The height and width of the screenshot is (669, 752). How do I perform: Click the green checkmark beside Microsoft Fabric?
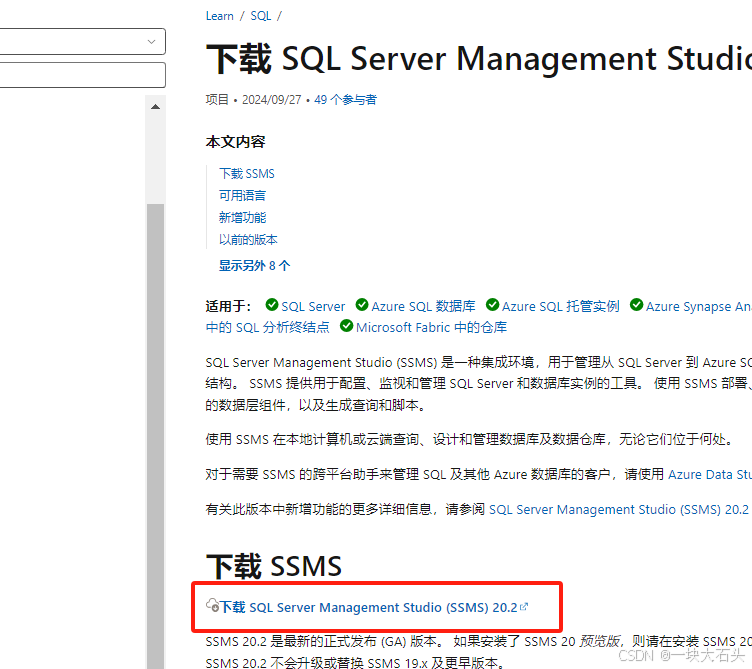[346, 326]
